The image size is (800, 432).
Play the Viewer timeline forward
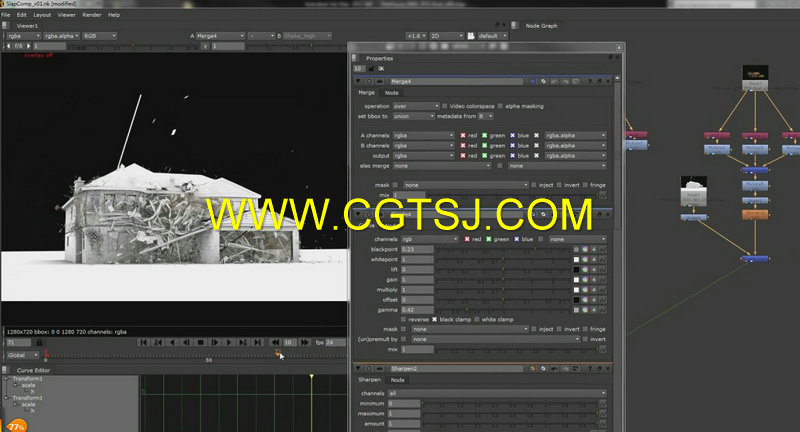[x=229, y=342]
